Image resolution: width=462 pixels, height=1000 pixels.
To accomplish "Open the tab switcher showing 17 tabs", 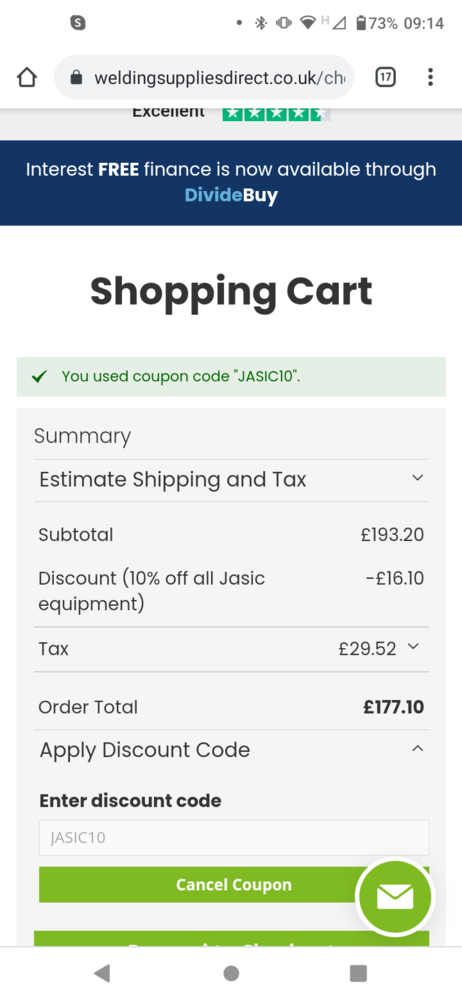I will click(385, 78).
